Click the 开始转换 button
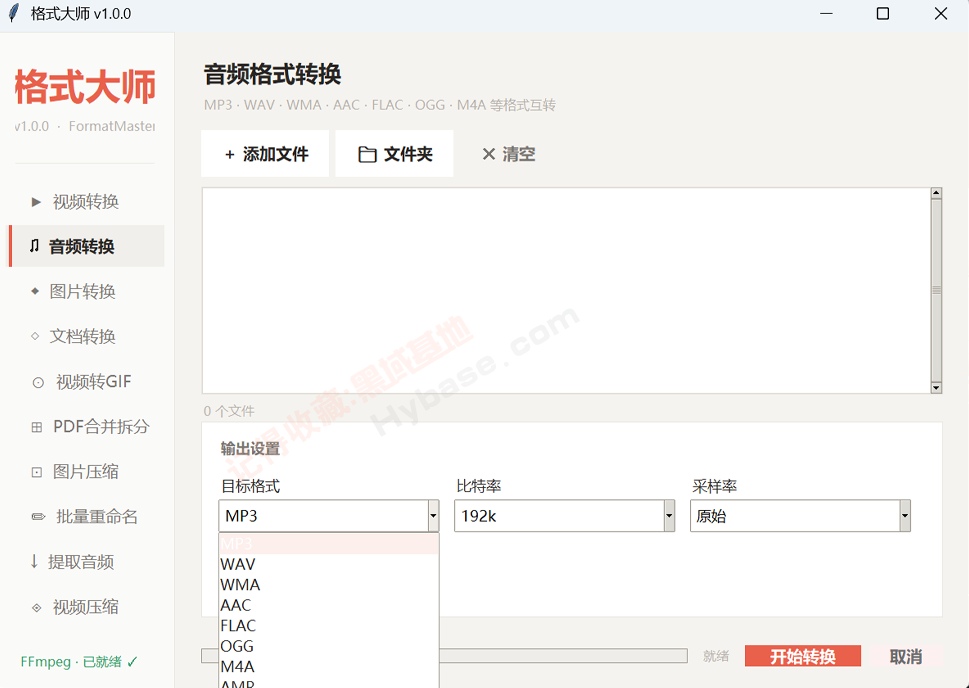The image size is (969, 688). pos(803,656)
